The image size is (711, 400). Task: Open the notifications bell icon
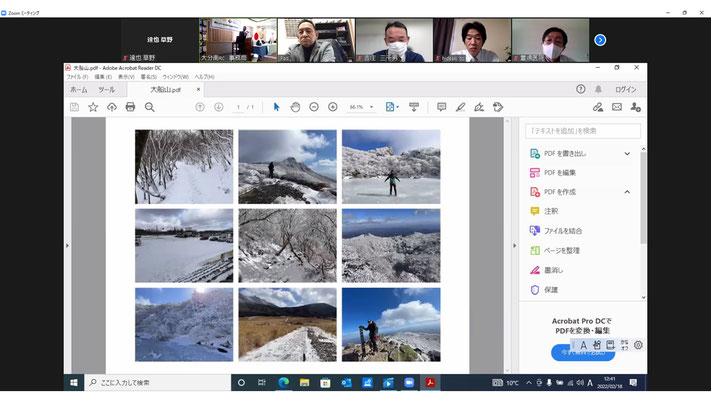[x=598, y=89]
